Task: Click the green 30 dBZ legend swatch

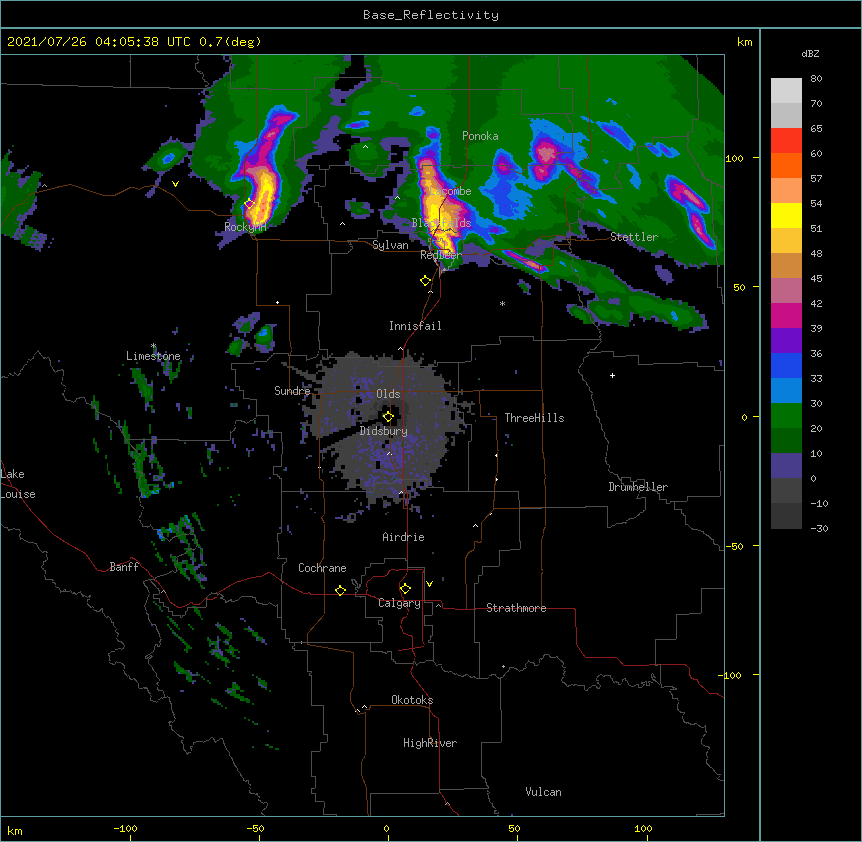Action: [x=786, y=416]
